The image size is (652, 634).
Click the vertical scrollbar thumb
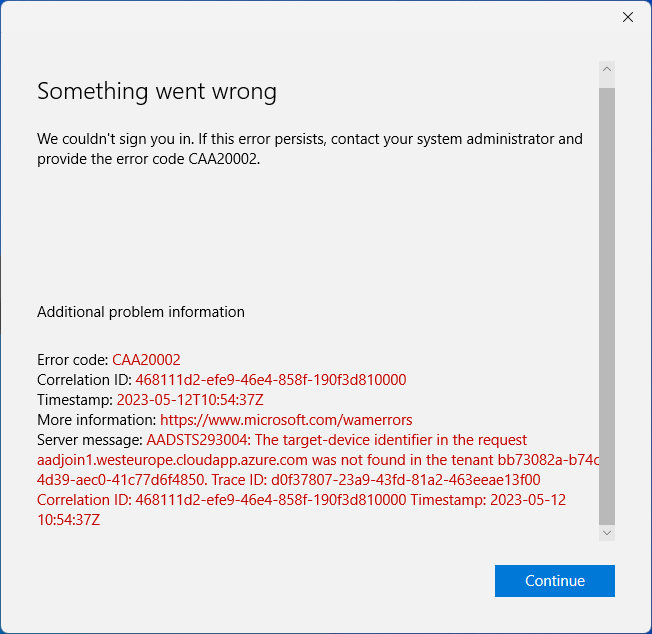[607, 300]
